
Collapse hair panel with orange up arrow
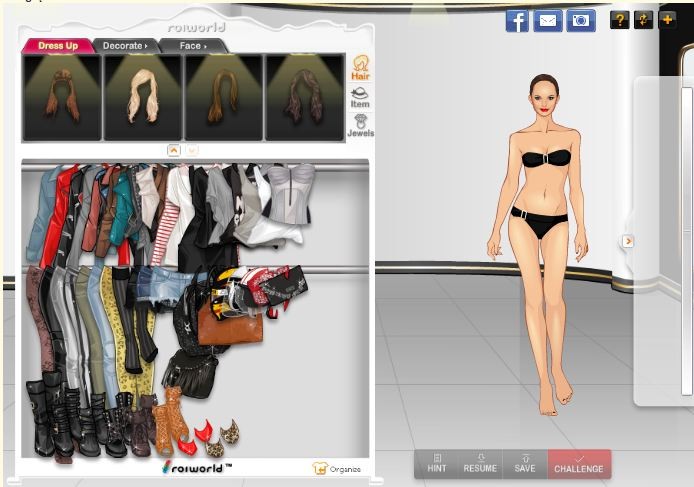click(173, 150)
